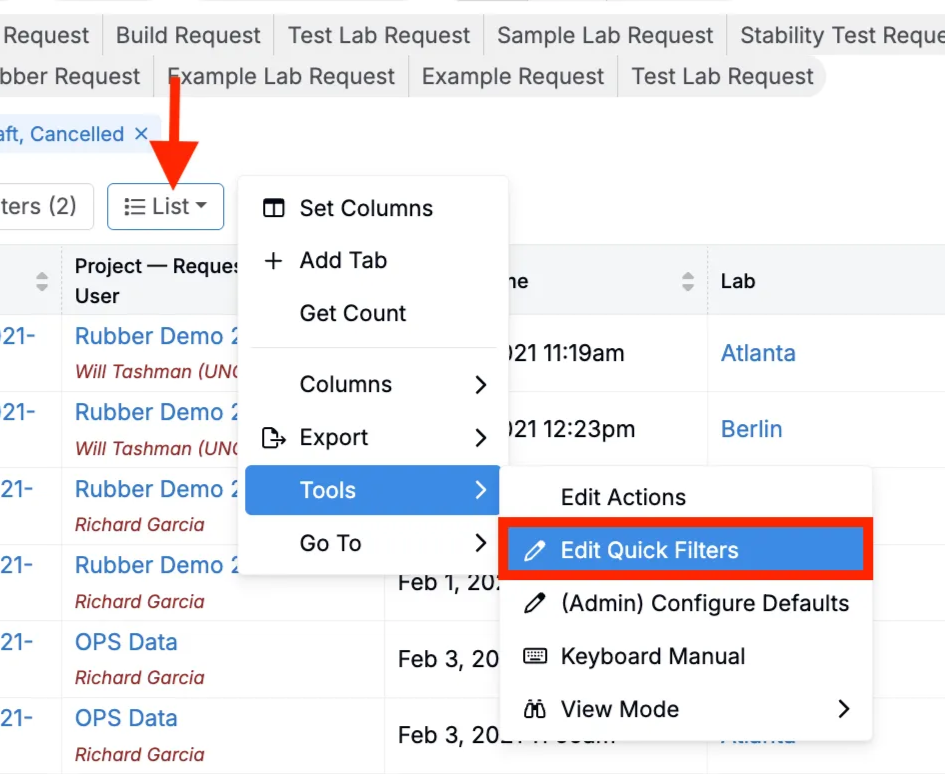The height and width of the screenshot is (774, 945).
Task: Select Get Count from the menu
Action: click(x=352, y=313)
